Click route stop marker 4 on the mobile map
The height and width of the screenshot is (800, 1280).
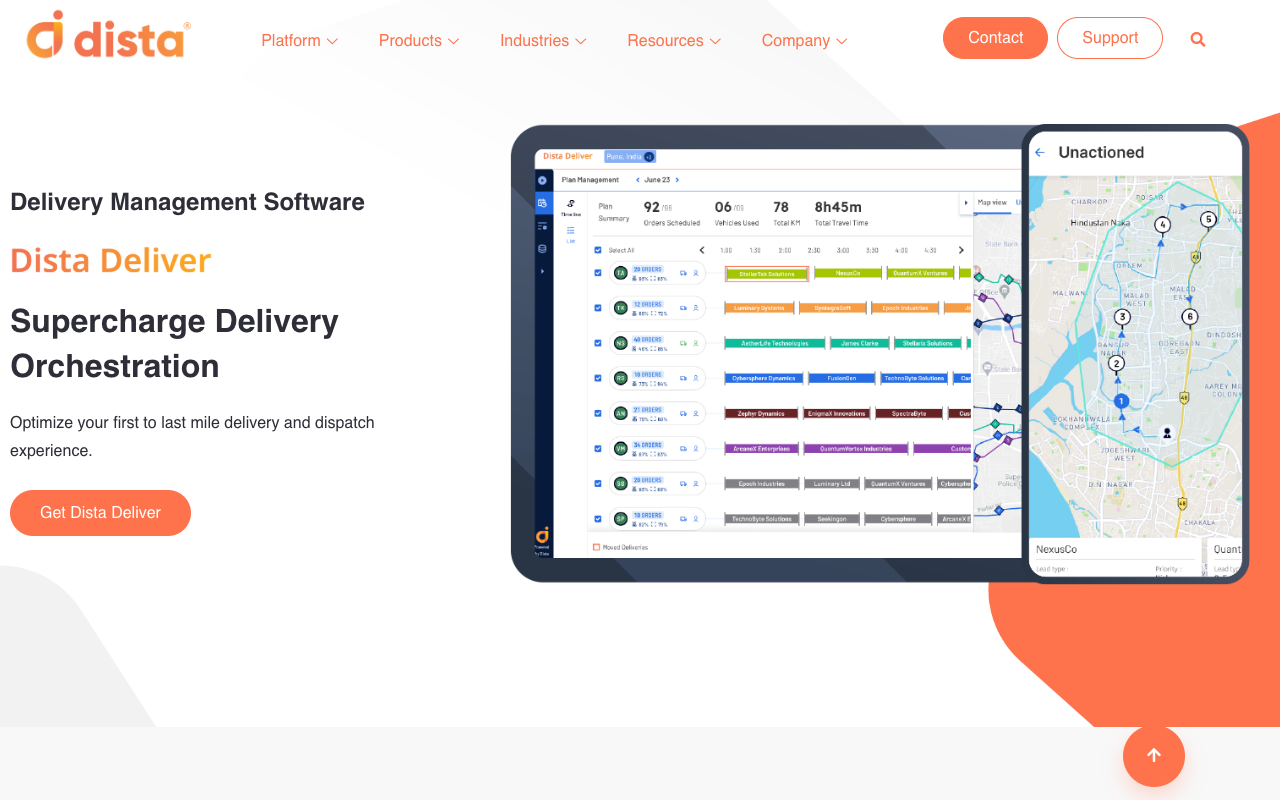(x=1162, y=225)
